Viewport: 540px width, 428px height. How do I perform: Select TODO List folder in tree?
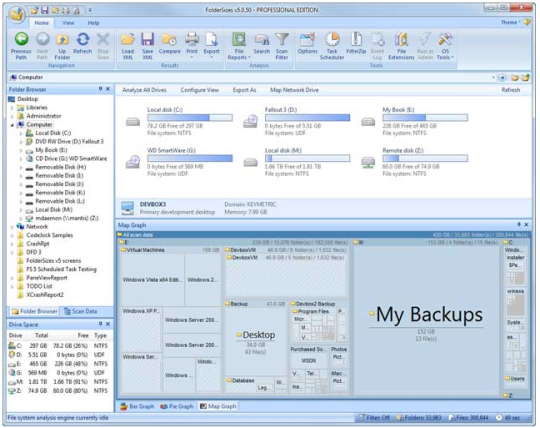[x=39, y=286]
